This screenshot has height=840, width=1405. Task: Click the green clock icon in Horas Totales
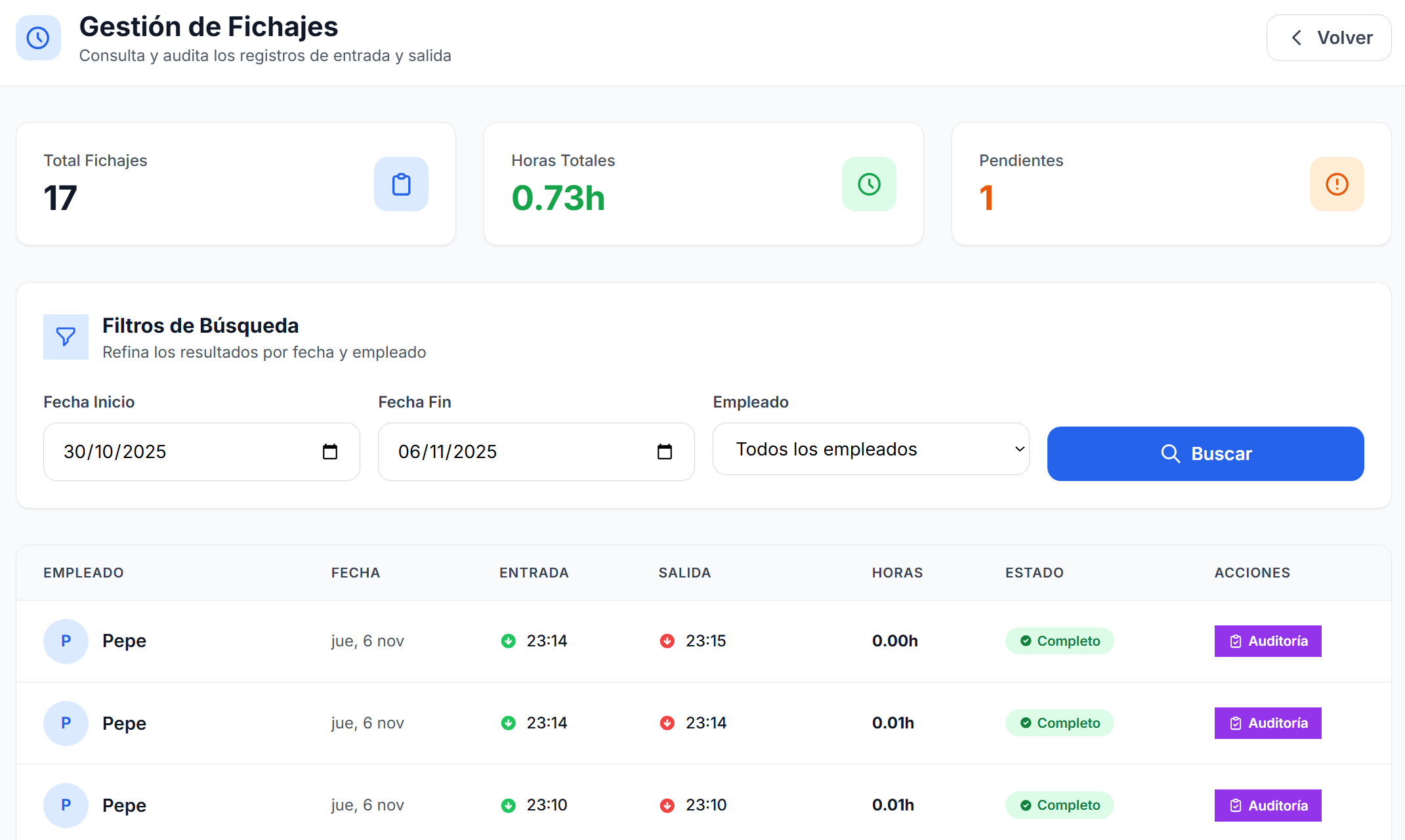869,184
